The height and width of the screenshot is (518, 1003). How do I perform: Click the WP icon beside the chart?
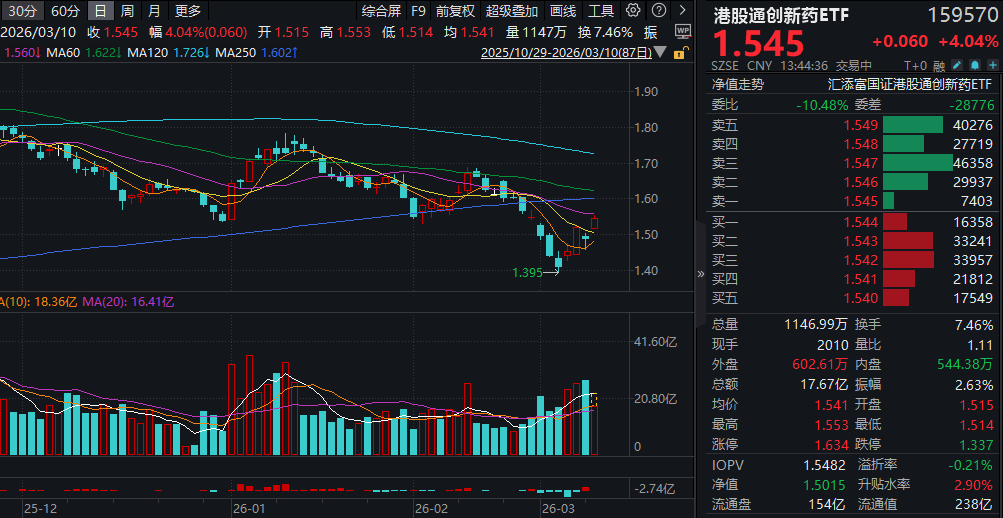click(x=682, y=32)
